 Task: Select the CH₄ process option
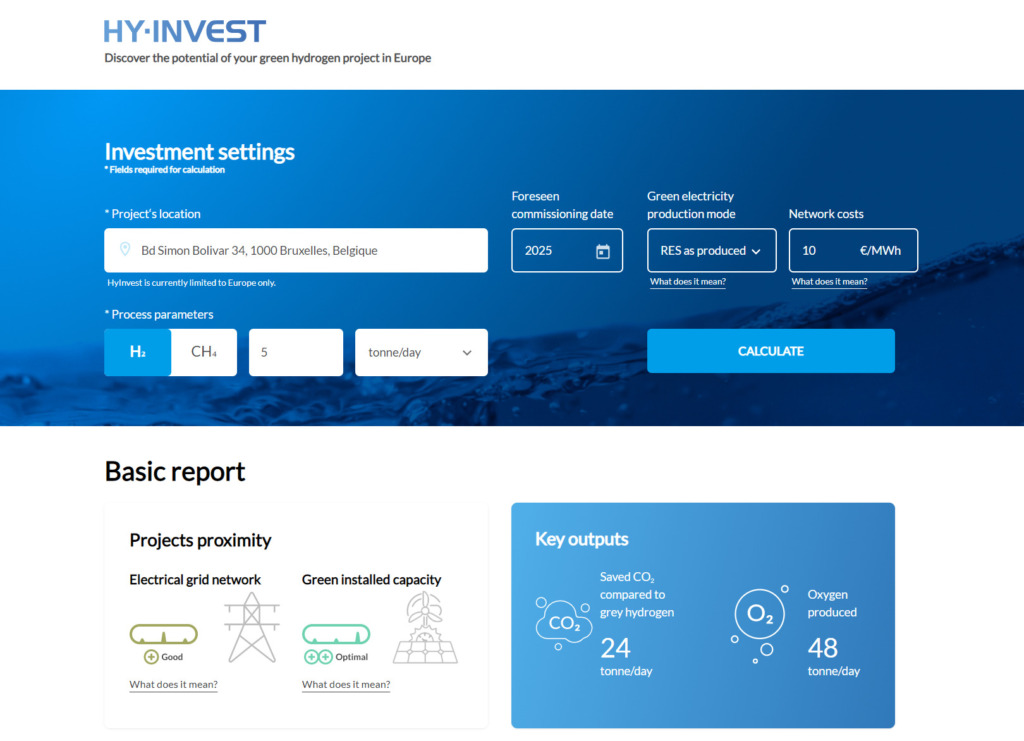pos(204,352)
